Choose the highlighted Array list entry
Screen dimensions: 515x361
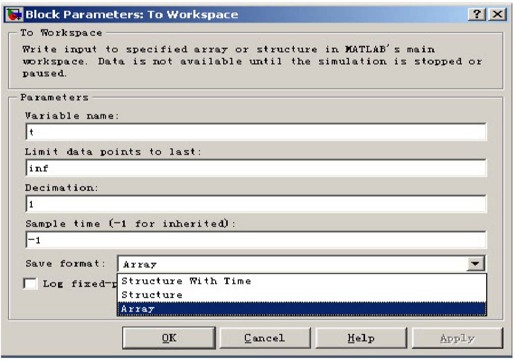coord(302,309)
